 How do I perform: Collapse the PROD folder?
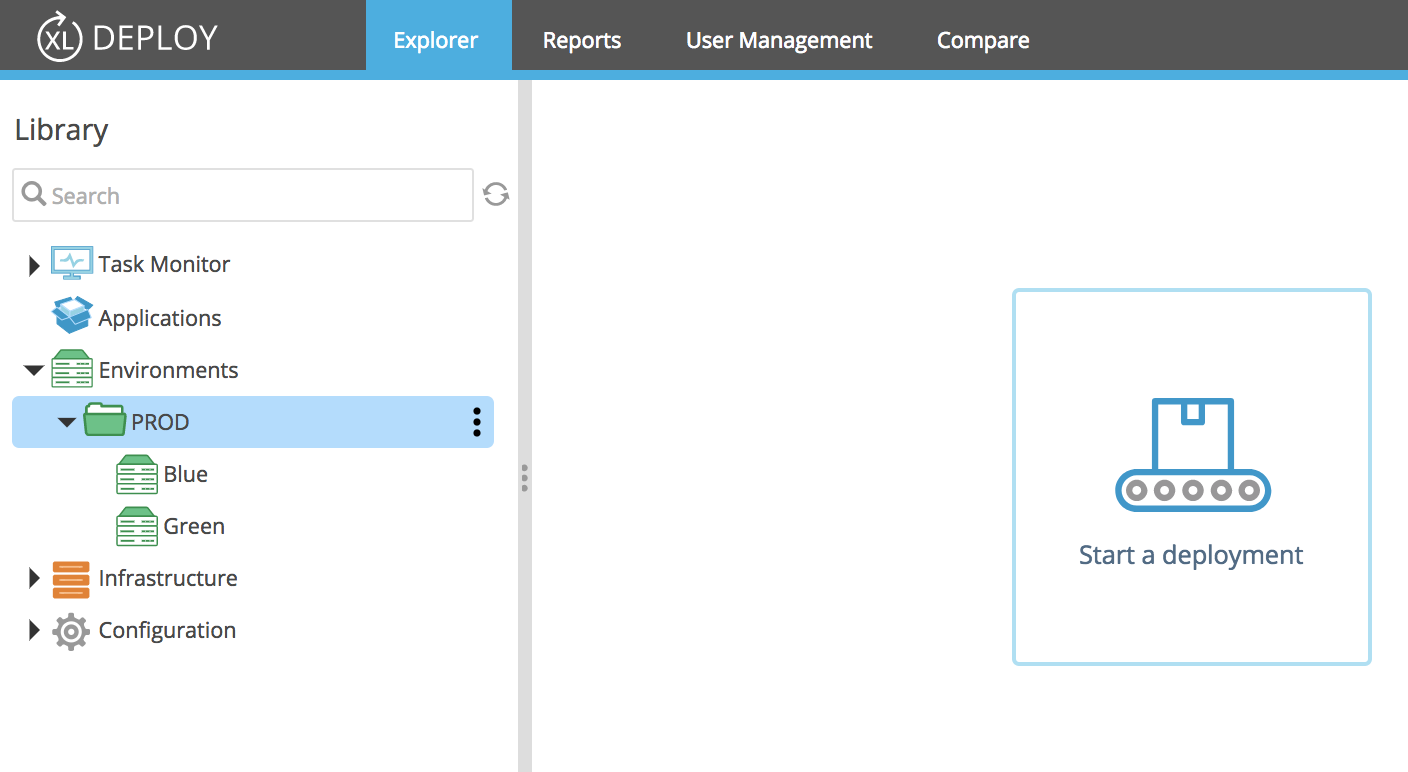(67, 422)
